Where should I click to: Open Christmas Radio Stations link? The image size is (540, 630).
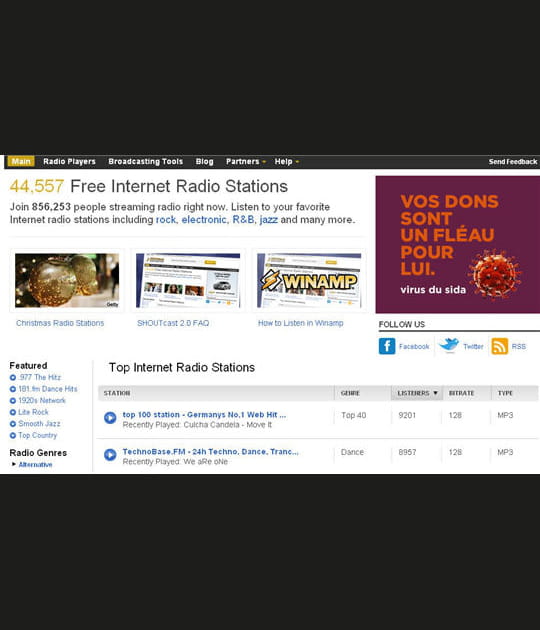pos(60,323)
